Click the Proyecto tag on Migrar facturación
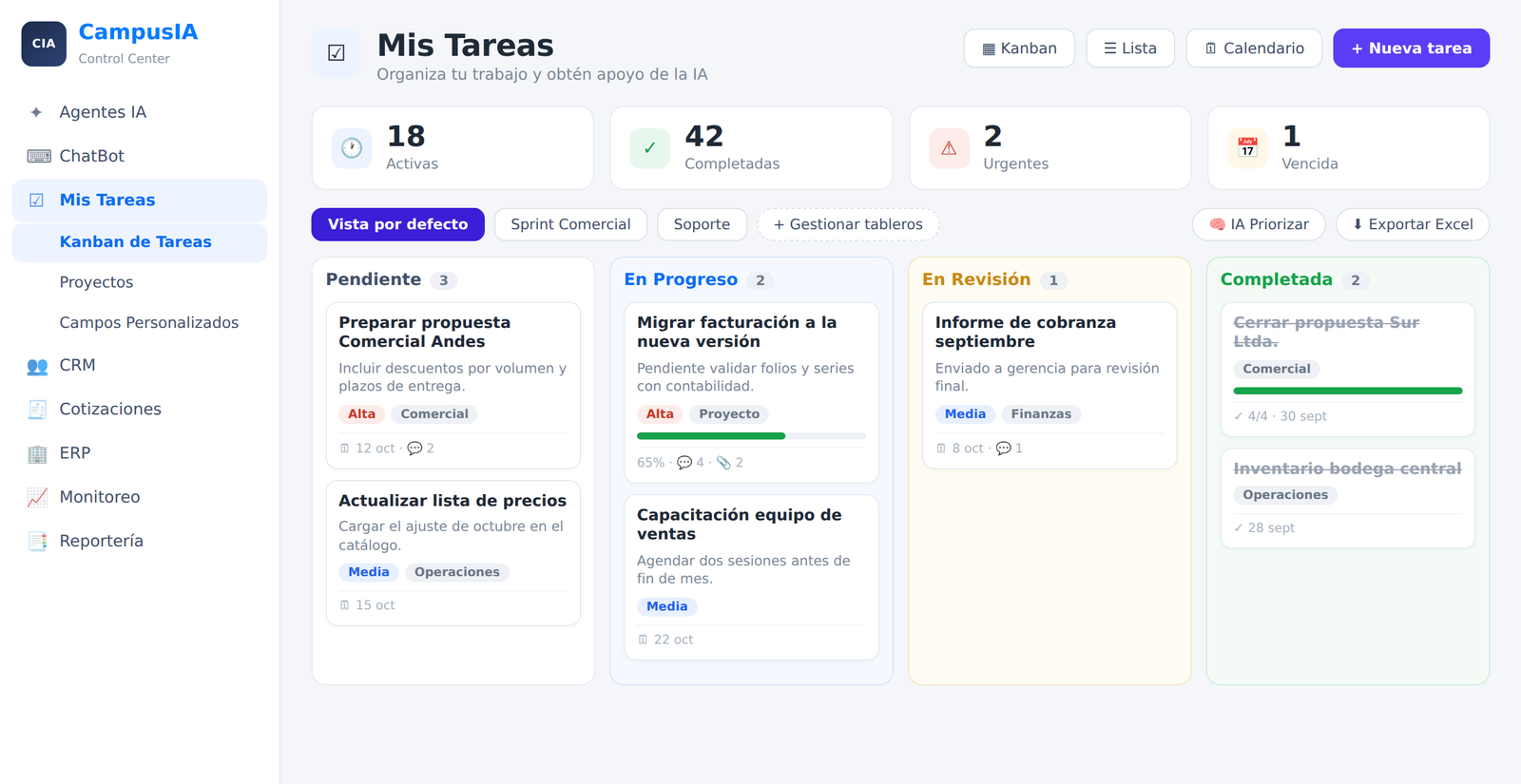 click(729, 414)
